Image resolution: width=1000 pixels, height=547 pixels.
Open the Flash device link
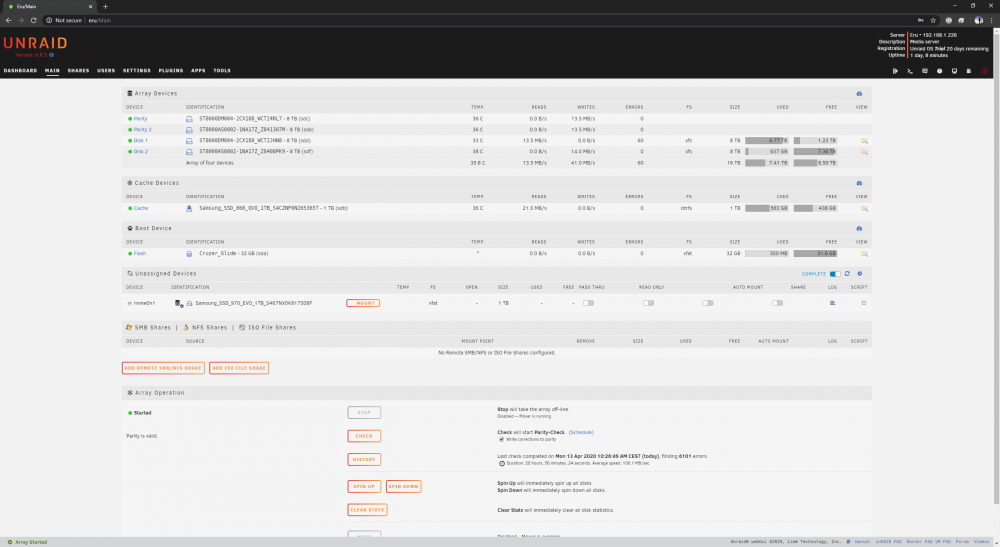click(x=140, y=254)
